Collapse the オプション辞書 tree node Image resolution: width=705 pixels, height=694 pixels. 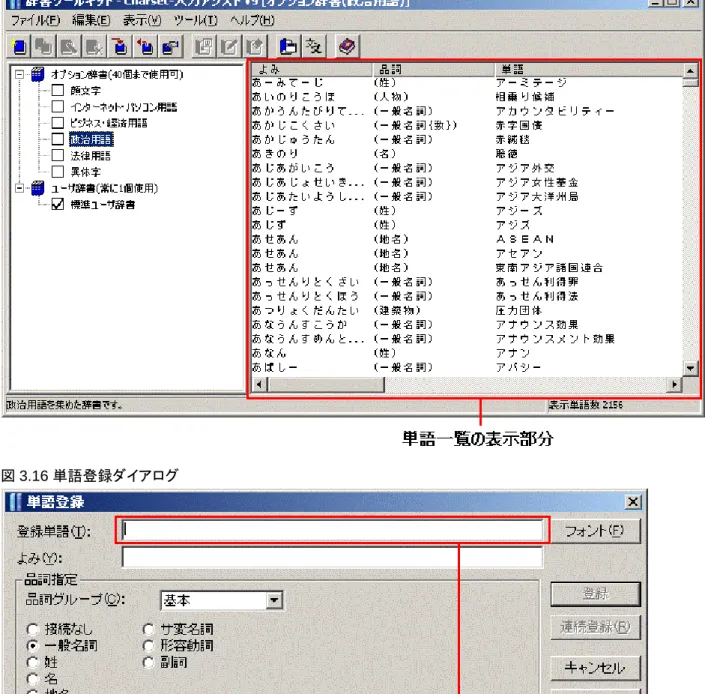click(x=19, y=74)
